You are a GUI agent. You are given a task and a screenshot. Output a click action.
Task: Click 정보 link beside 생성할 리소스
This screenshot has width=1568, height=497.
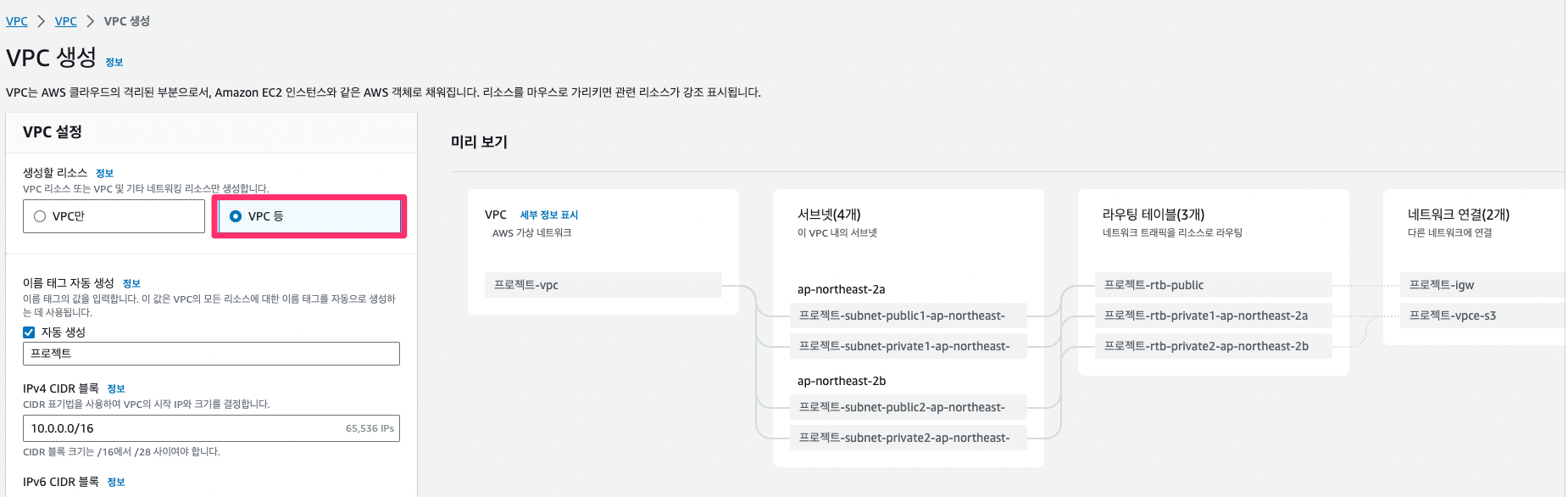click(x=104, y=173)
